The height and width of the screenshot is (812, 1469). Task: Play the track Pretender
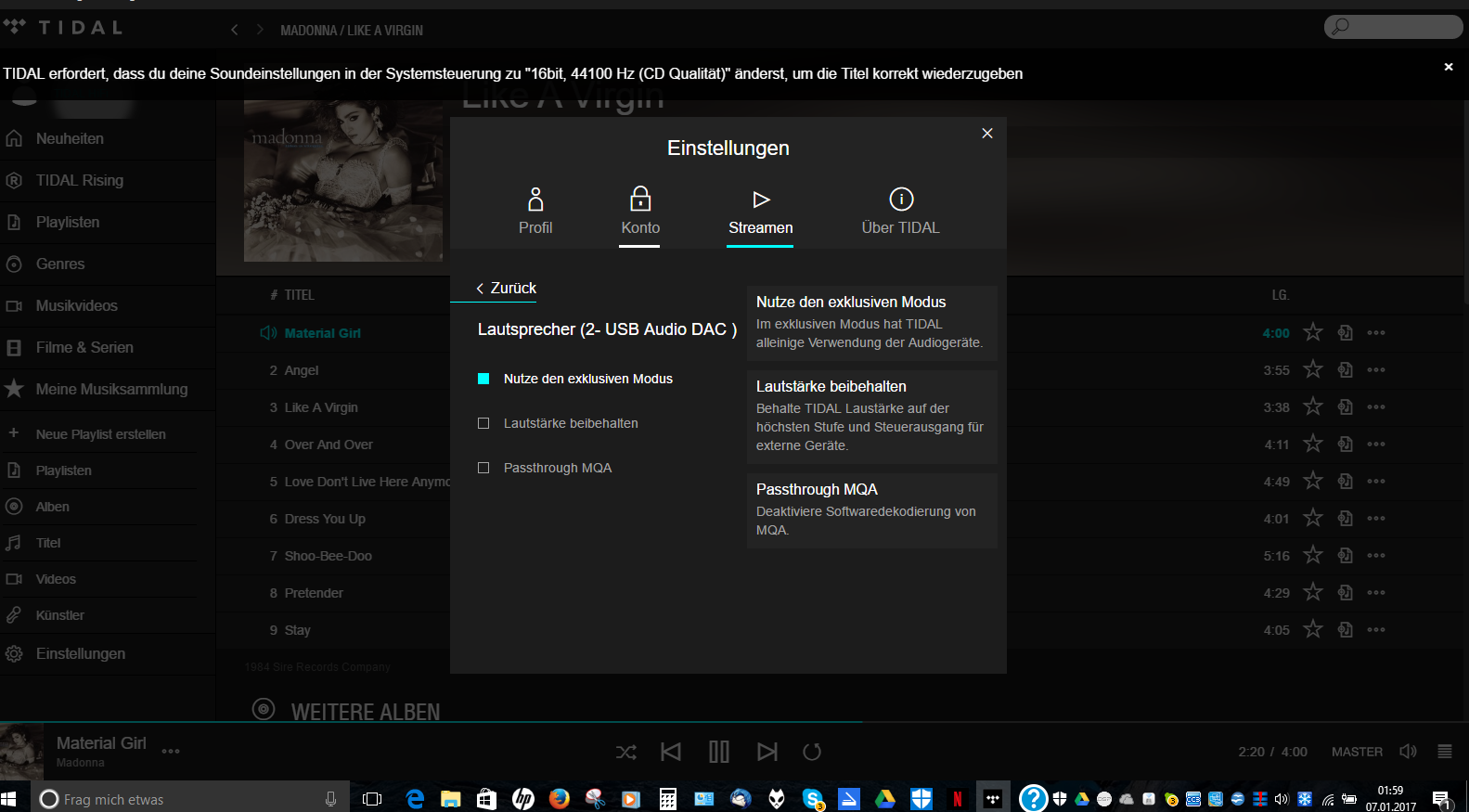(314, 593)
